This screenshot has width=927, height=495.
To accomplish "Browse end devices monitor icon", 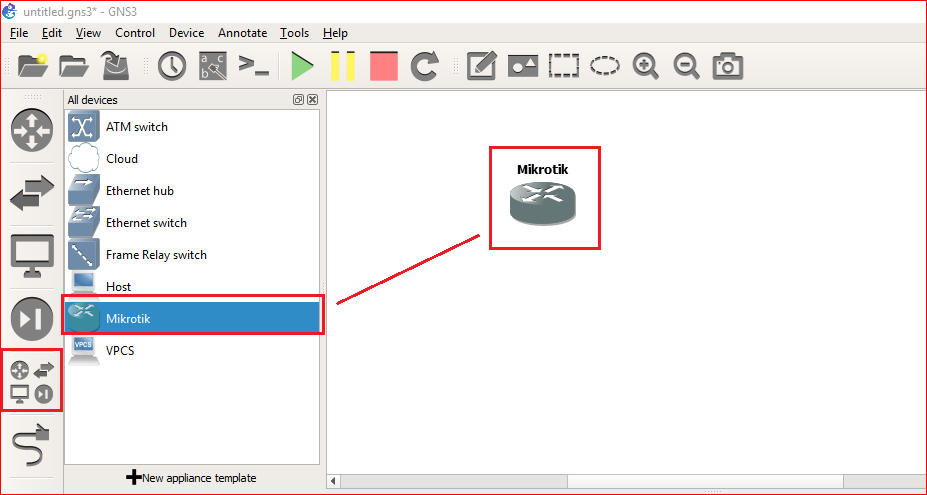I will pos(32,256).
